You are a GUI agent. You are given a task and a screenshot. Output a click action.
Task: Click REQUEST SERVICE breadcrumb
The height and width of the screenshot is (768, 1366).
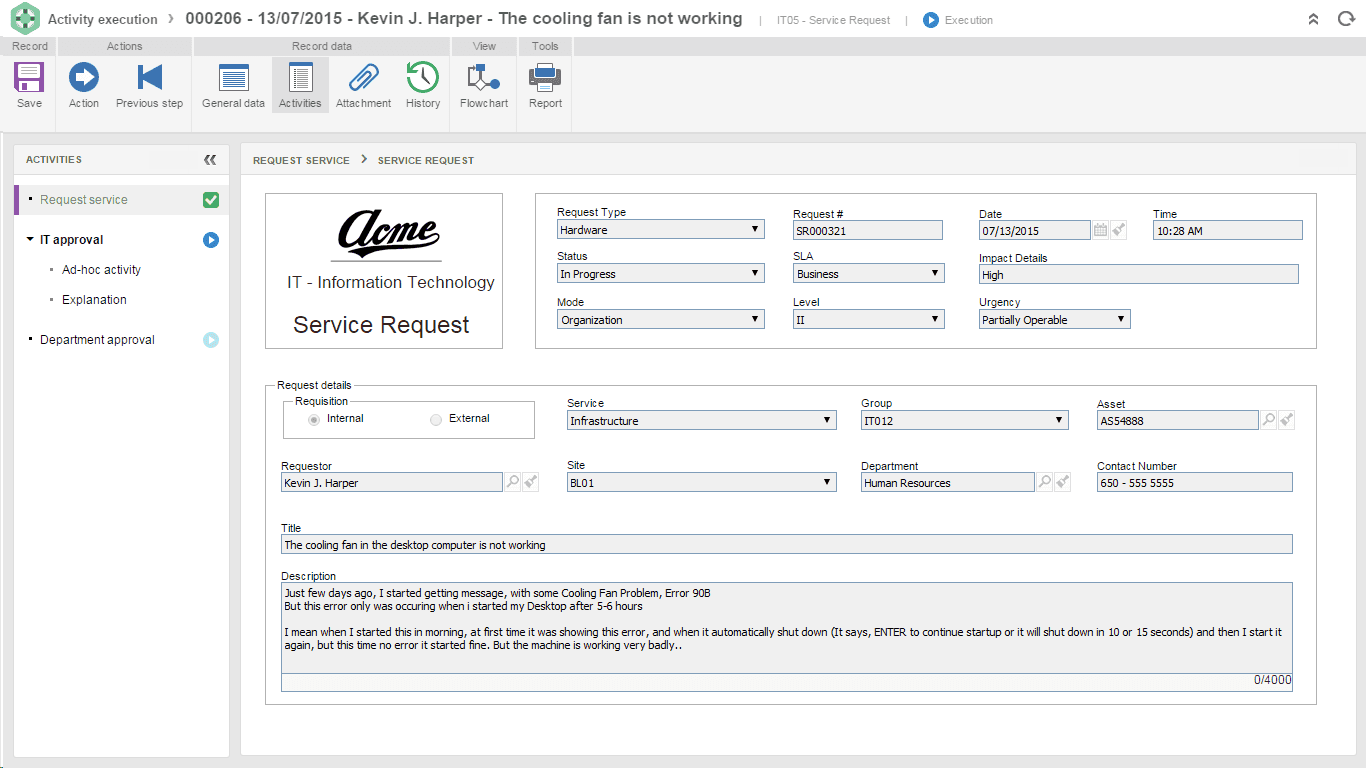(x=301, y=160)
